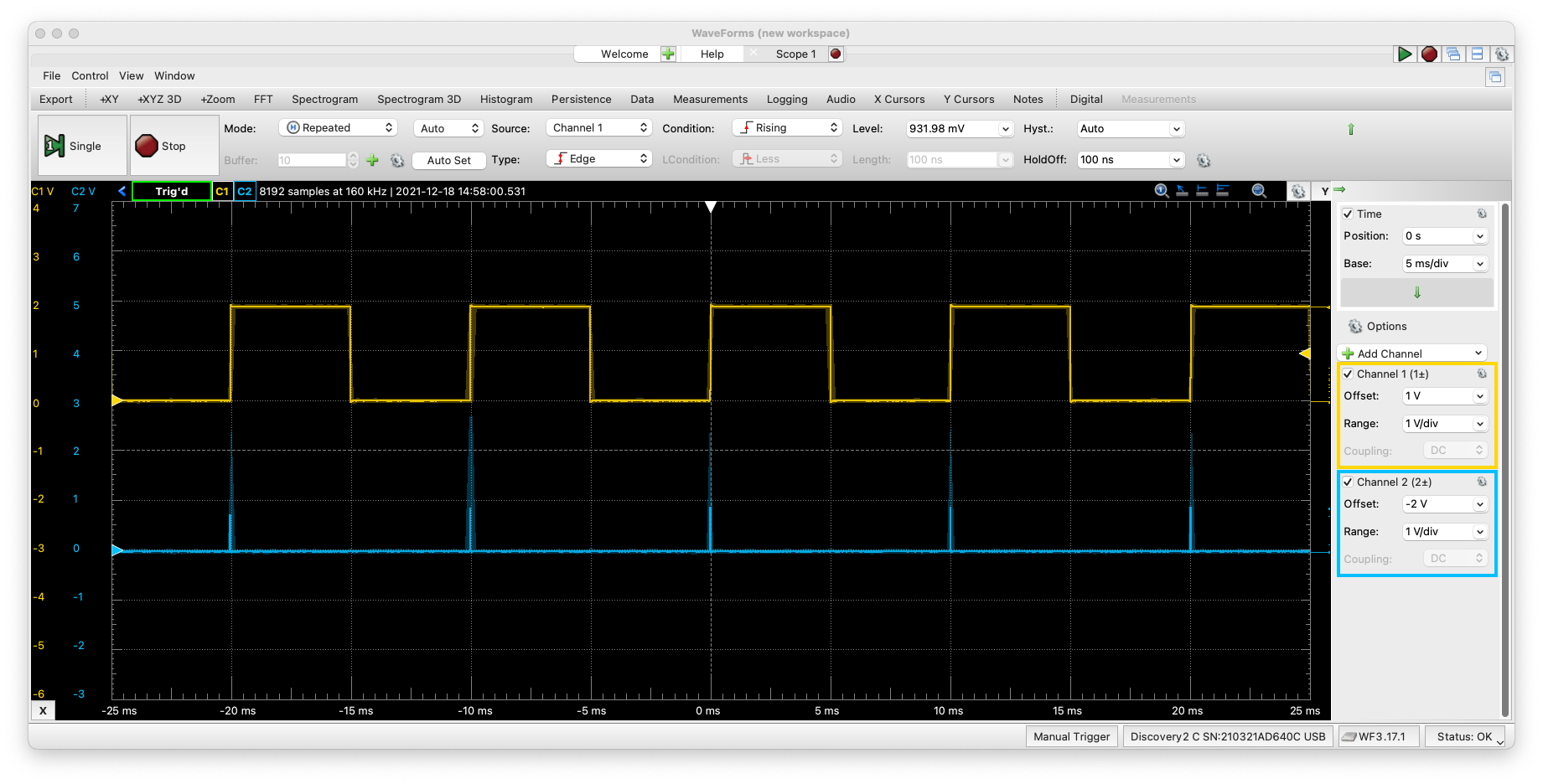
Task: Open the File menu
Action: (51, 75)
